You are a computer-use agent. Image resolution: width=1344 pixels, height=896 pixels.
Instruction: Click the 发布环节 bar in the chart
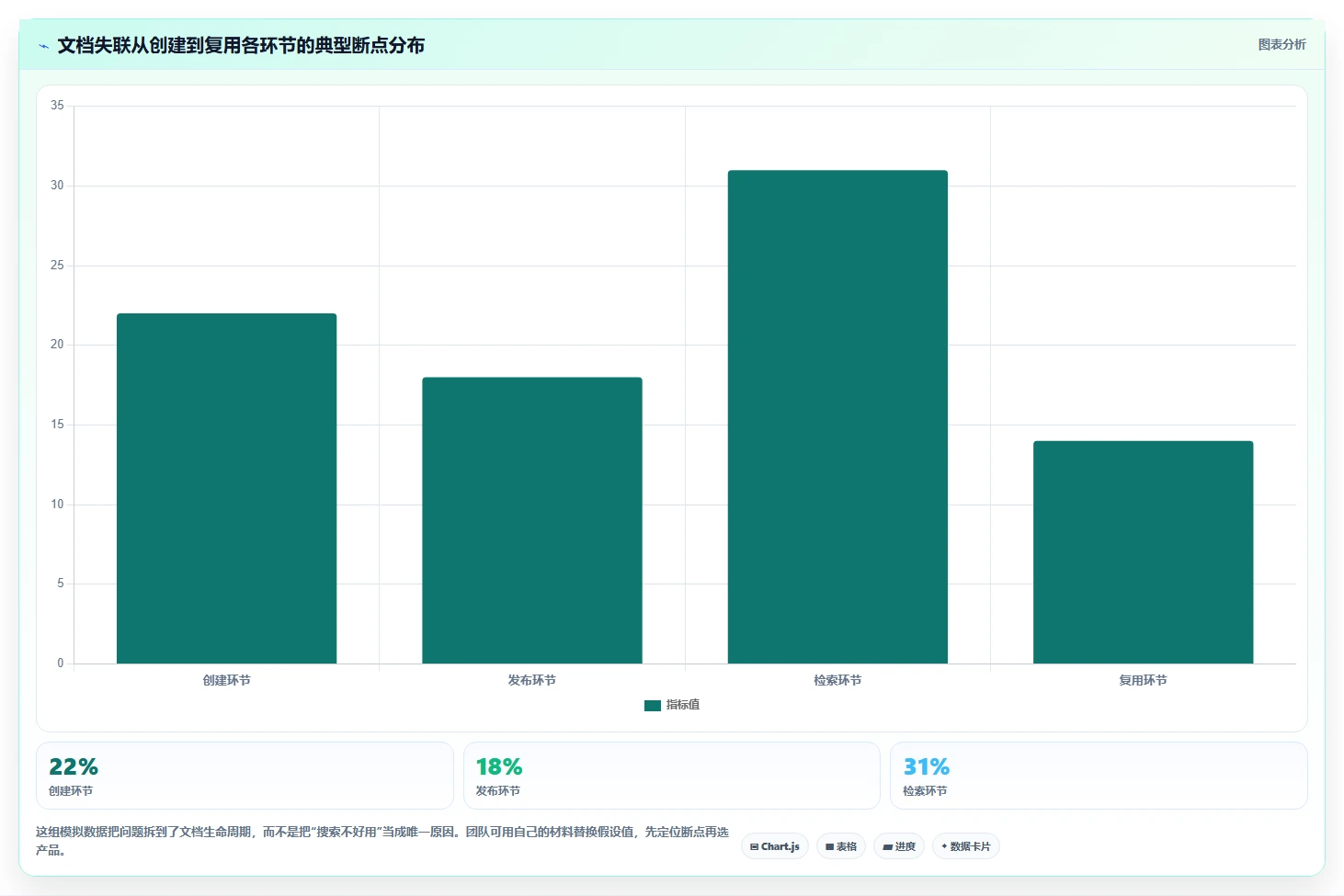pyautogui.click(x=532, y=520)
